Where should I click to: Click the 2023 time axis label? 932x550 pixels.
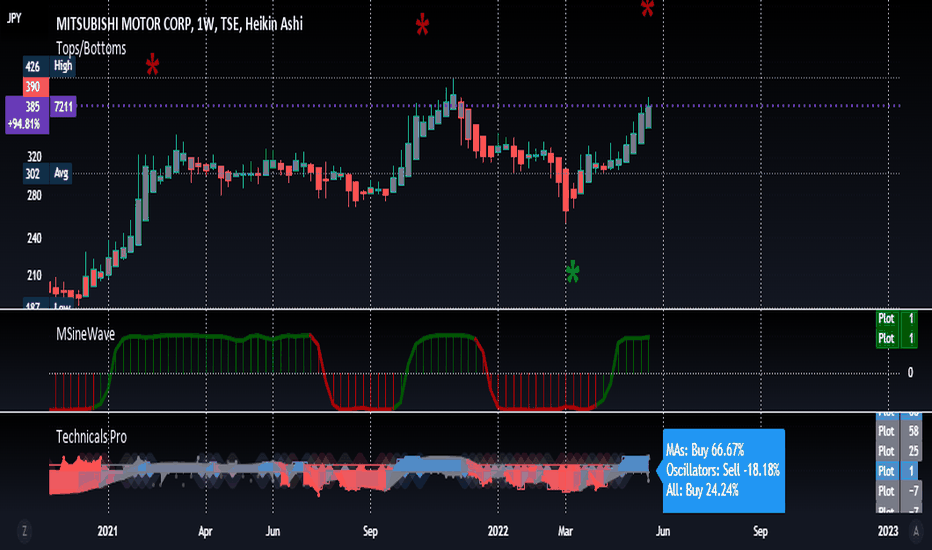pyautogui.click(x=888, y=531)
